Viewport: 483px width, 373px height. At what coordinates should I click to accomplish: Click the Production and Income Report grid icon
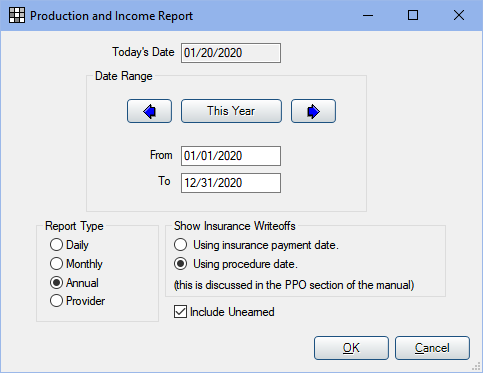17,15
